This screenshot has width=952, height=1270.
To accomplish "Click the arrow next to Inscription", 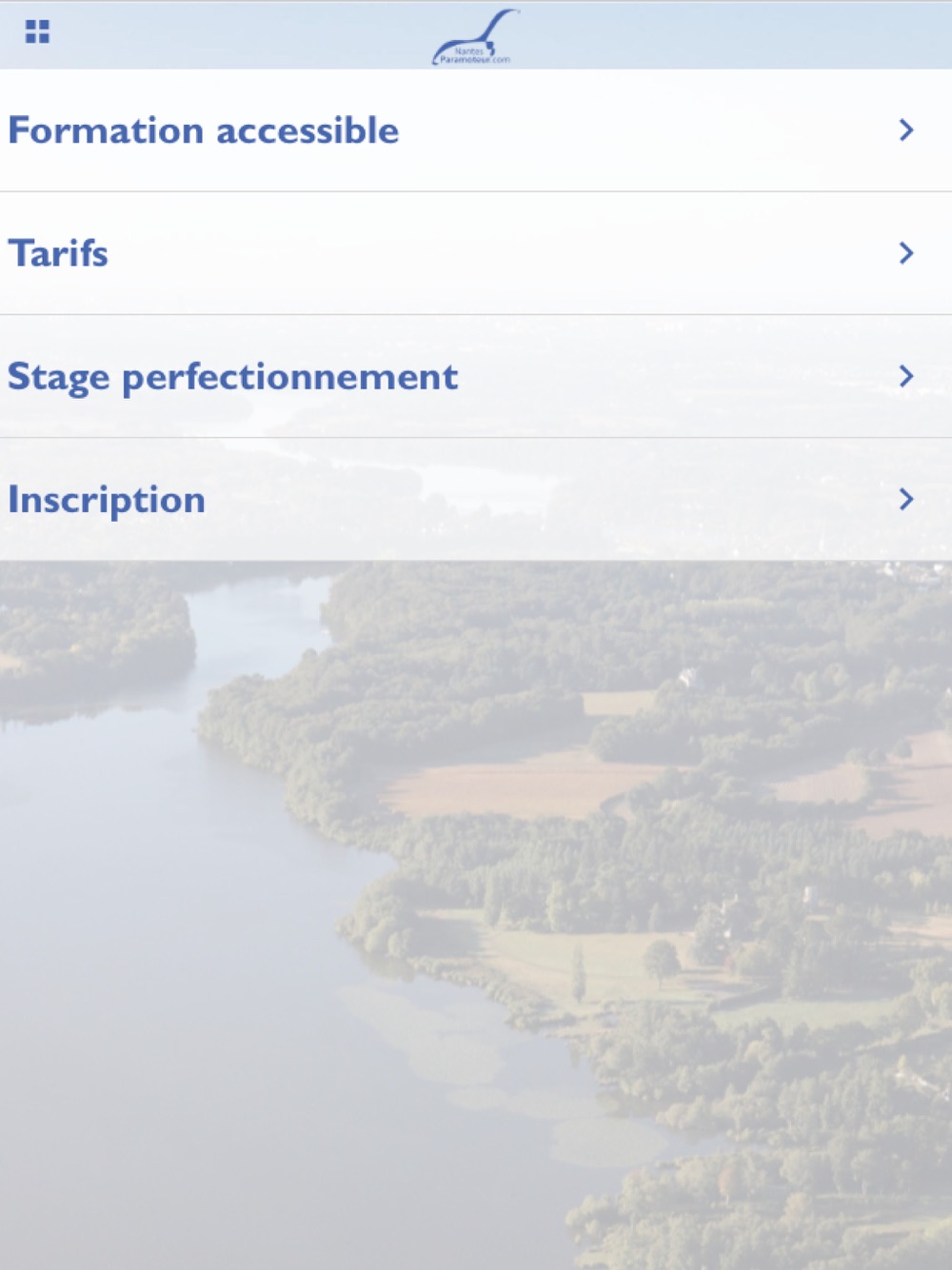I will point(906,500).
